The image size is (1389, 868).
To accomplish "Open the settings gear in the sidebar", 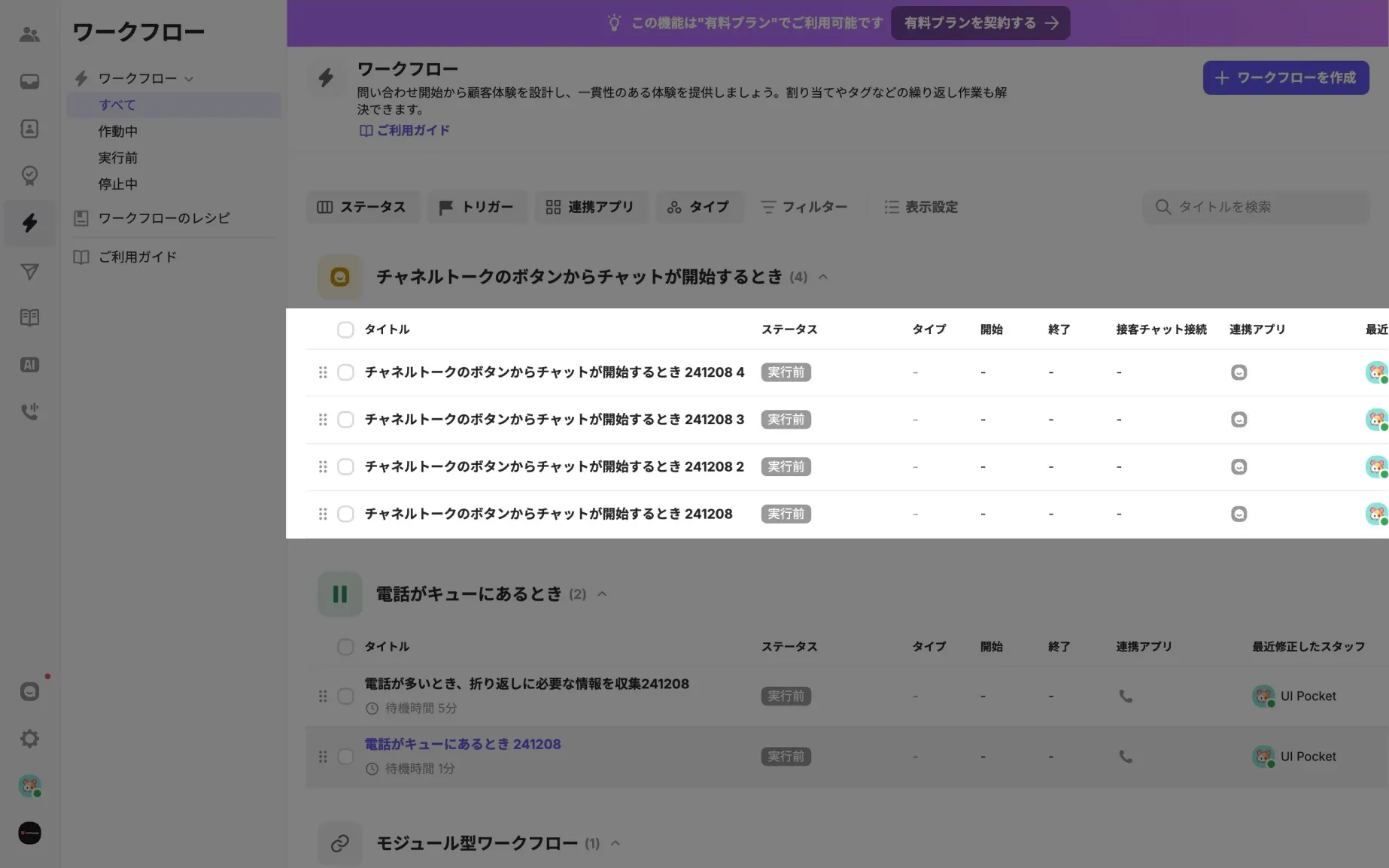I will (x=30, y=739).
